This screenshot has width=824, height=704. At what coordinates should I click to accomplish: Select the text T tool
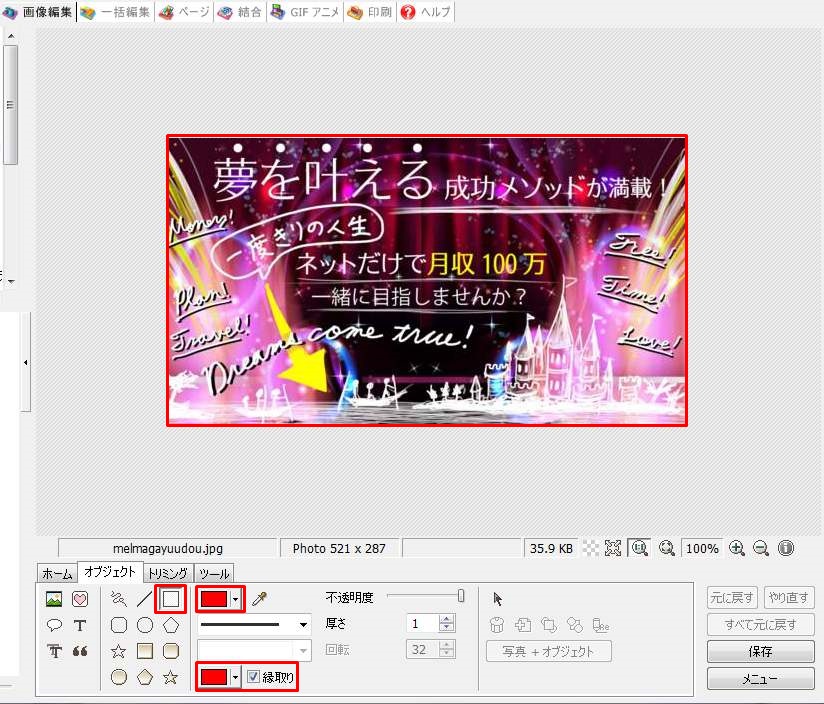click(80, 625)
